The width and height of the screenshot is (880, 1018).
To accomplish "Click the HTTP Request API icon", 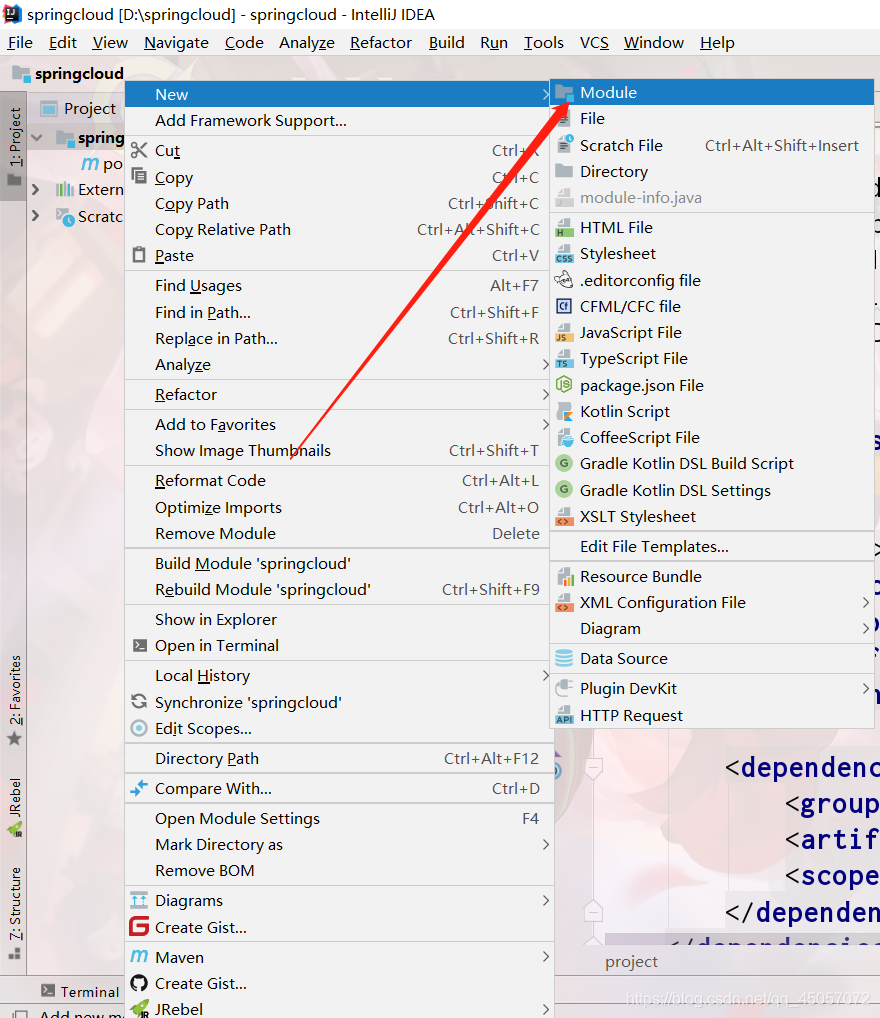I will [x=564, y=715].
